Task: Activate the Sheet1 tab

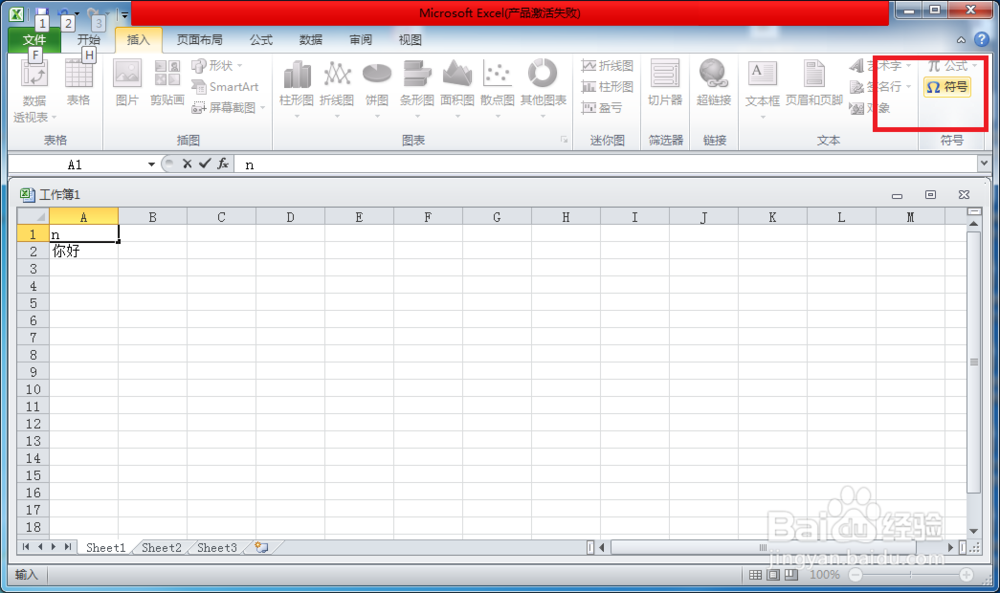Action: pyautogui.click(x=106, y=548)
